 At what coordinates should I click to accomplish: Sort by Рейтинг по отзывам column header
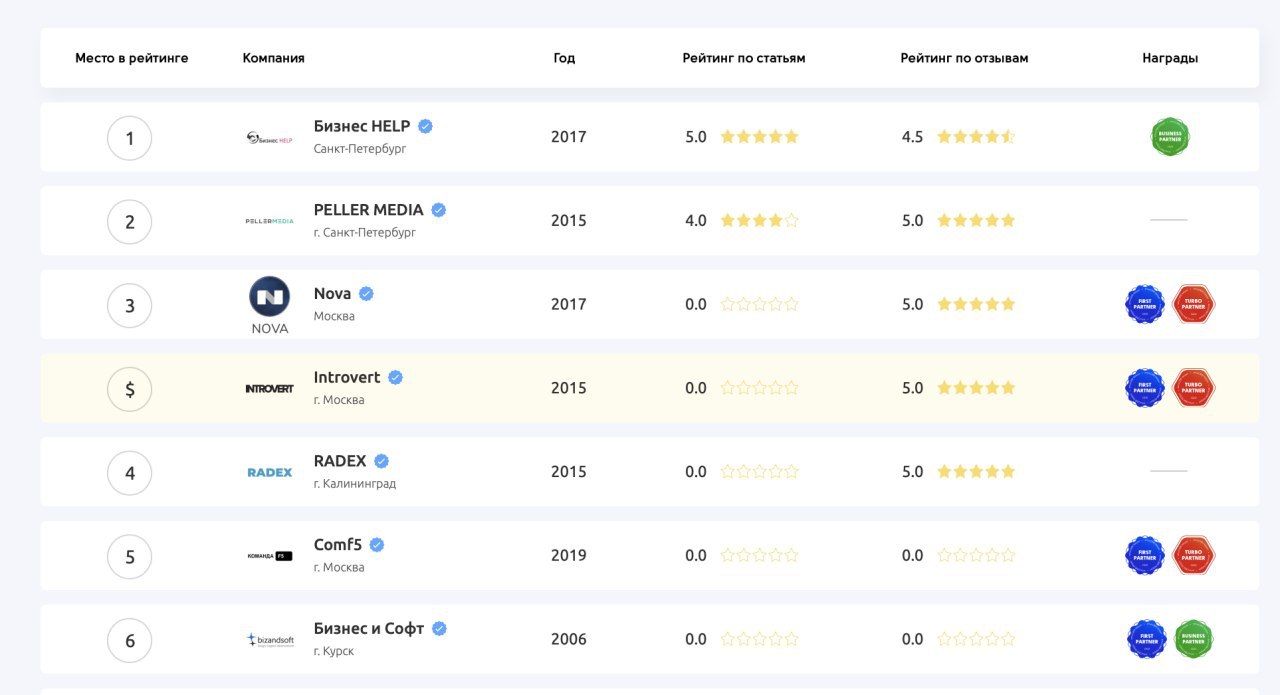pyautogui.click(x=964, y=58)
